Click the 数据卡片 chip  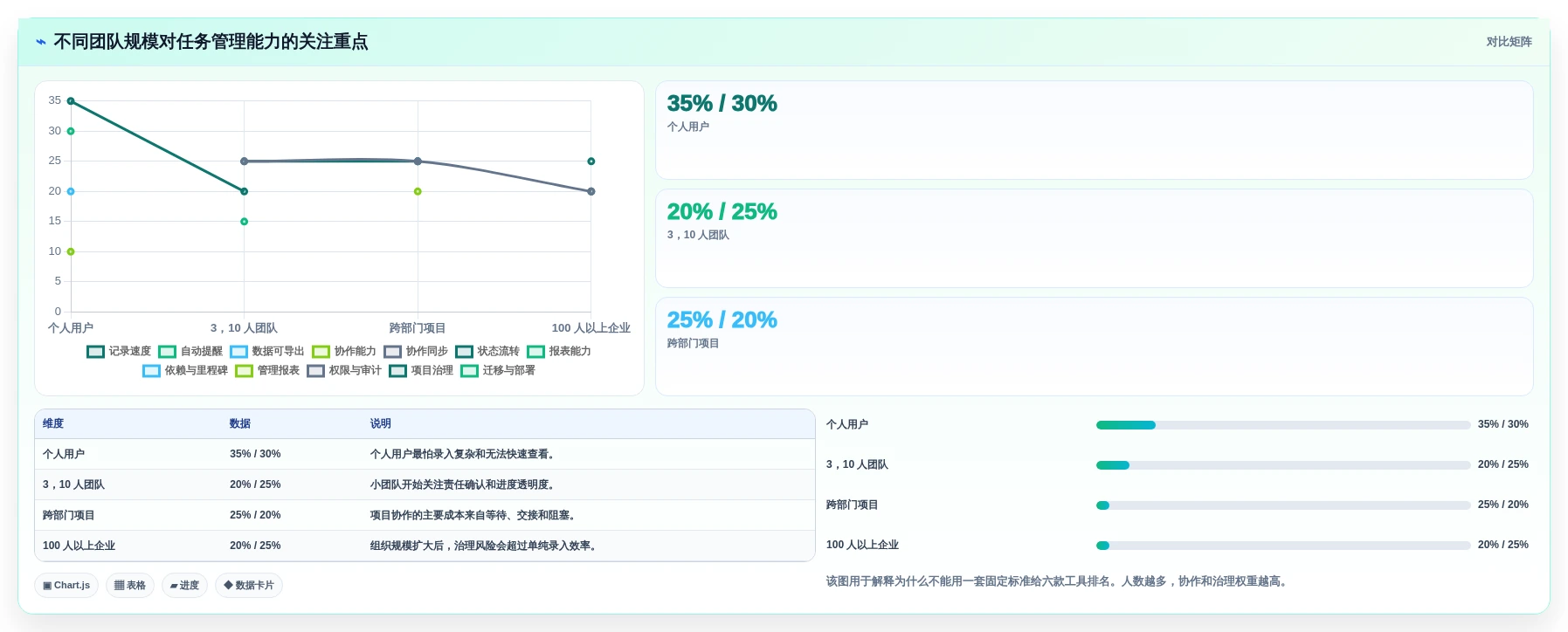[x=248, y=585]
